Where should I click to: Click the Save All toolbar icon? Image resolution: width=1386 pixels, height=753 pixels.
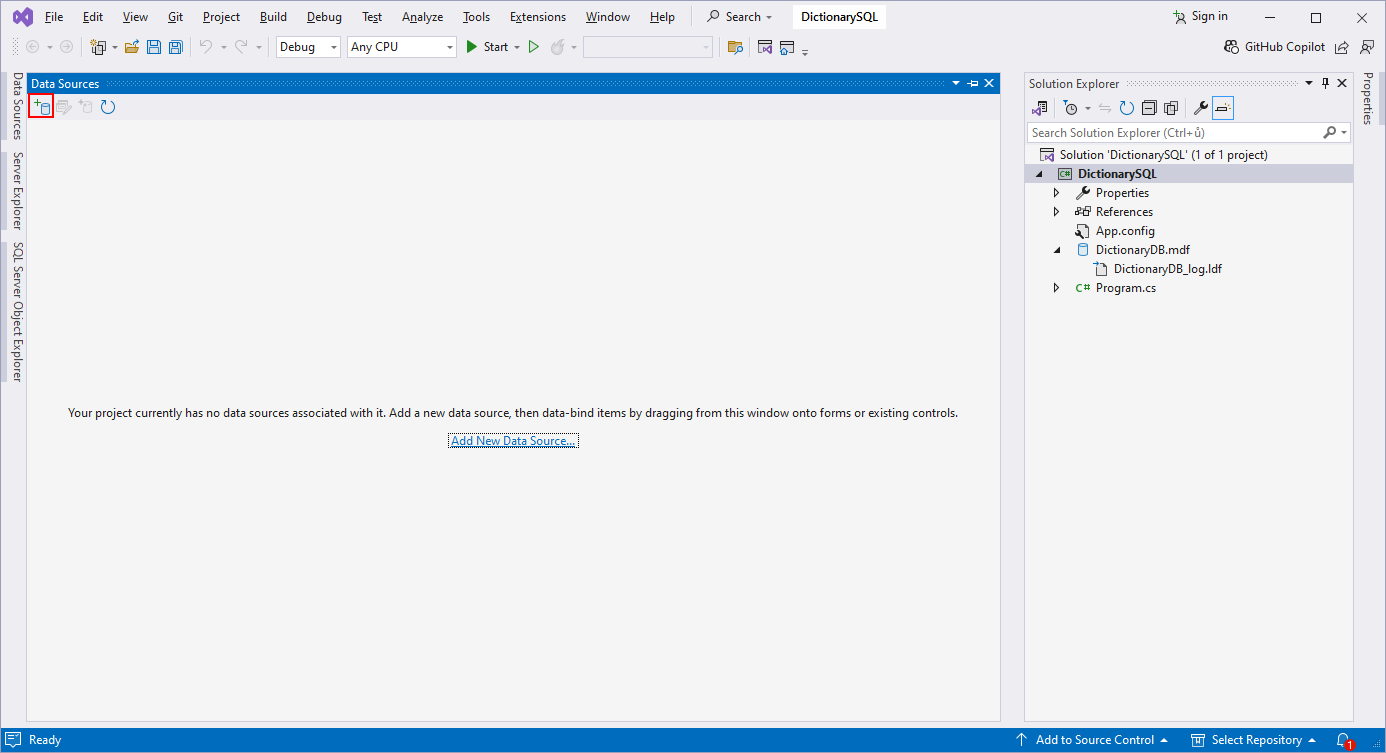point(176,47)
